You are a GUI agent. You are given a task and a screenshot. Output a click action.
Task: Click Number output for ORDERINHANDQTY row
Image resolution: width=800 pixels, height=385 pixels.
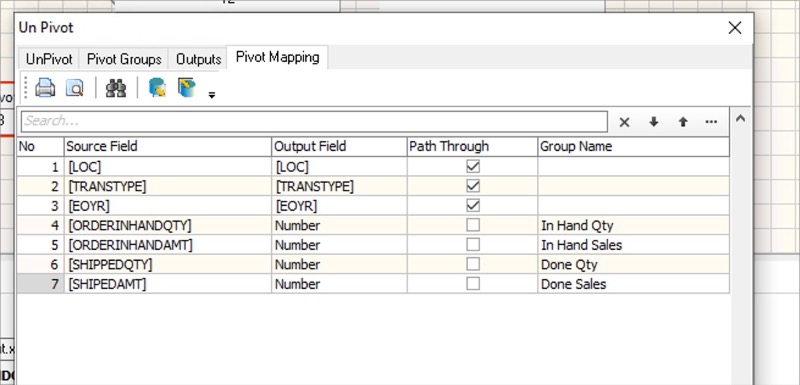coord(339,225)
